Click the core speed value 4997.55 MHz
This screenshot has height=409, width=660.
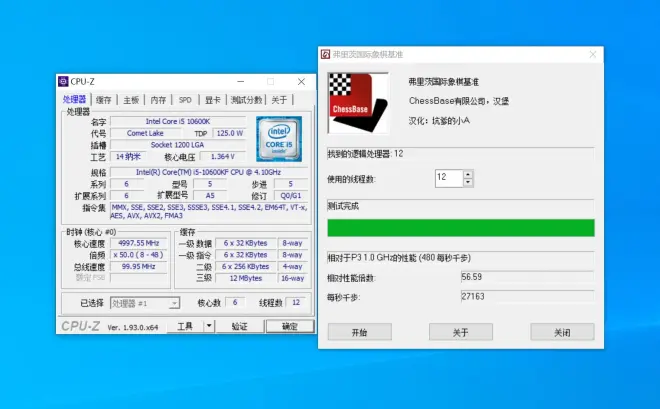[x=139, y=243]
